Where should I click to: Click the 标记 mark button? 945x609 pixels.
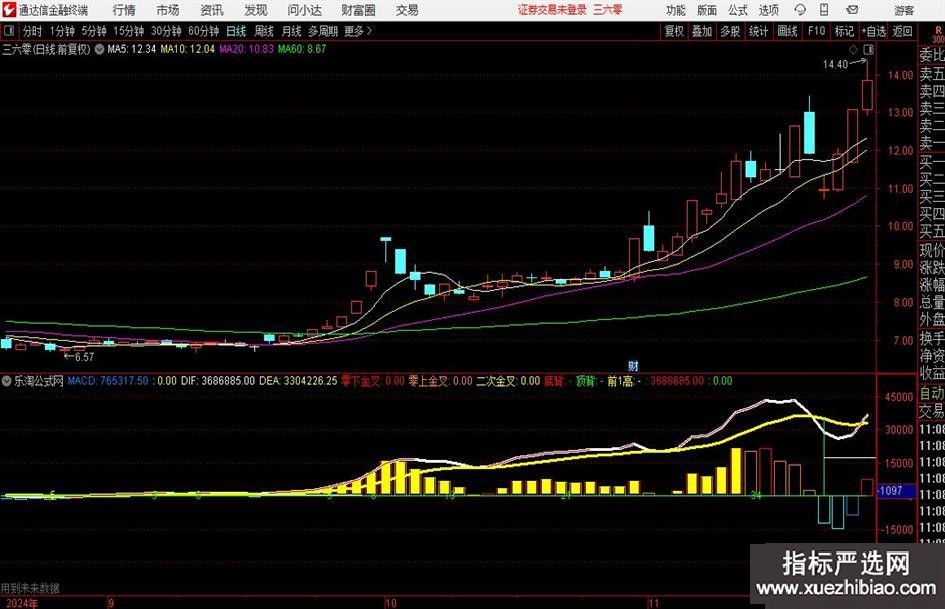tap(844, 31)
